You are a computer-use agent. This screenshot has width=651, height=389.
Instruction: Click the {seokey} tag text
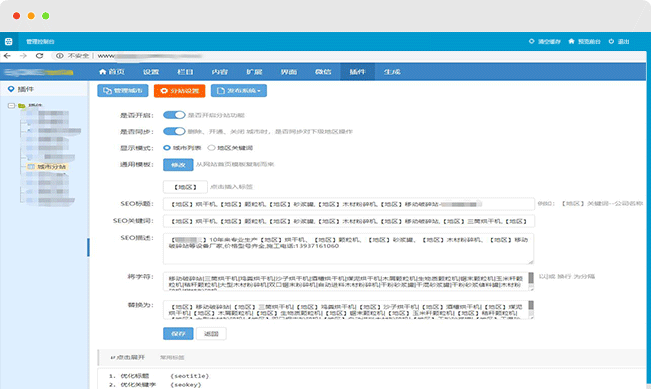click(186, 385)
